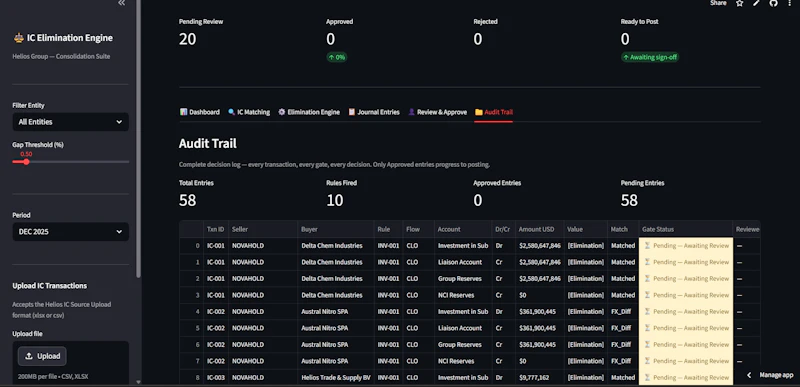Click the sidebar vertical scrollbar
This screenshot has width=800, height=387.
click(138, 138)
